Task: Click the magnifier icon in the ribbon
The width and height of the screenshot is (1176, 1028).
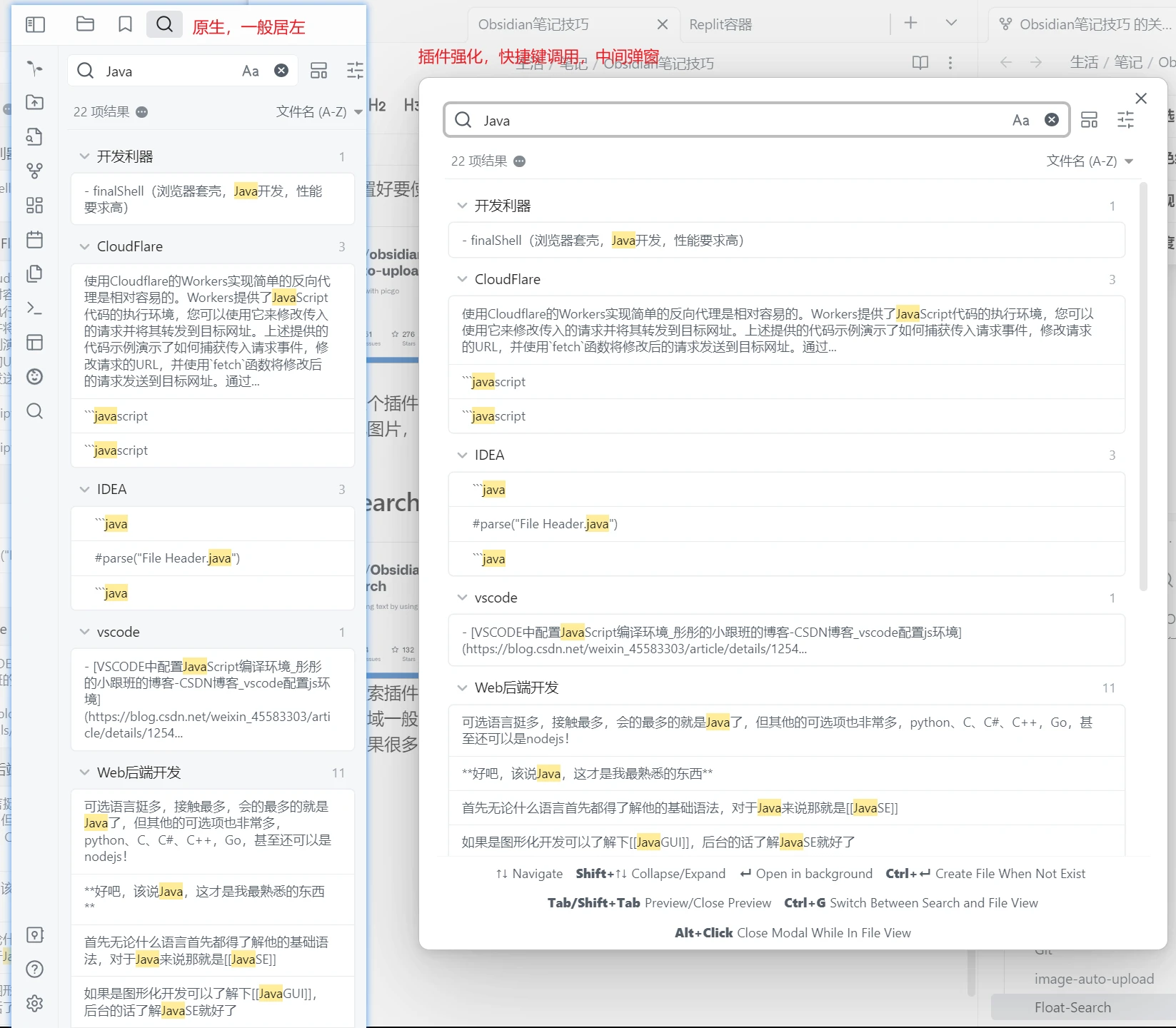Action: tap(34, 410)
